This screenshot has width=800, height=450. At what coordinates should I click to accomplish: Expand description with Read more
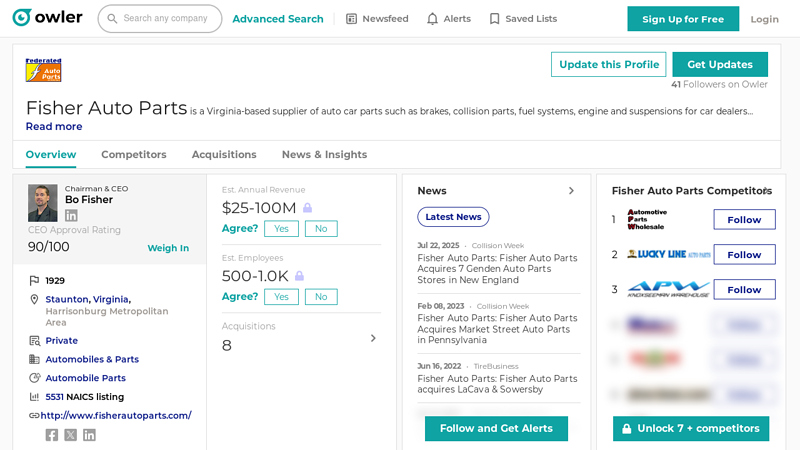[54, 127]
